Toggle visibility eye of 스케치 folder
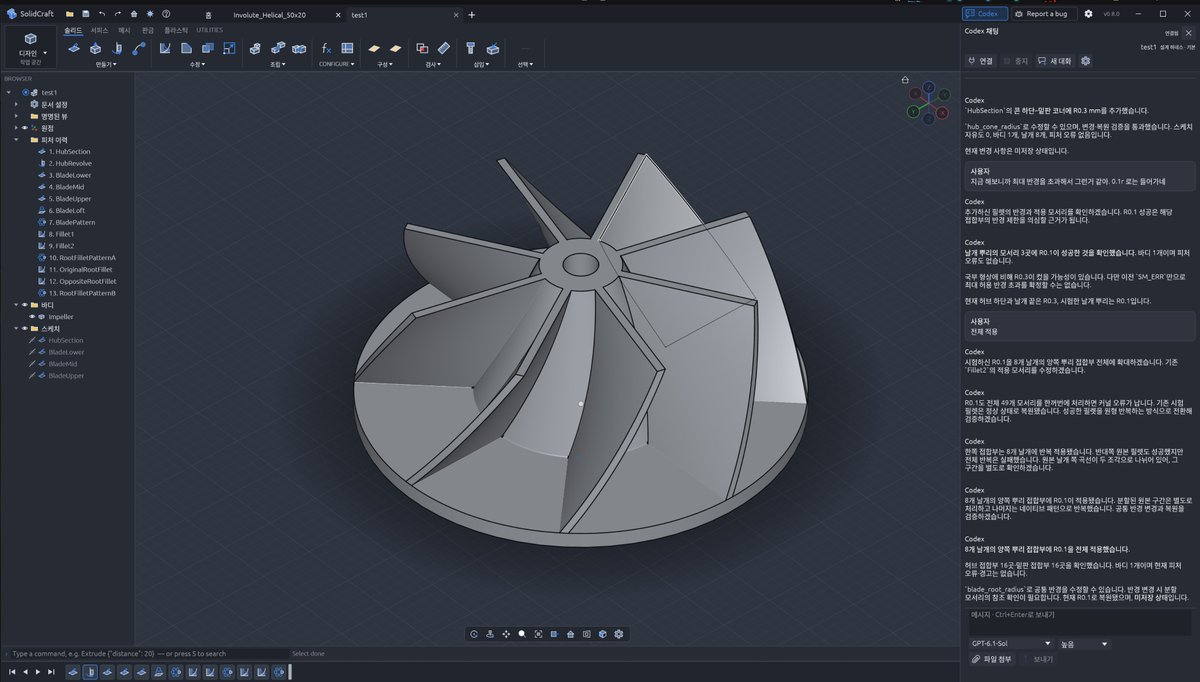 point(24,328)
